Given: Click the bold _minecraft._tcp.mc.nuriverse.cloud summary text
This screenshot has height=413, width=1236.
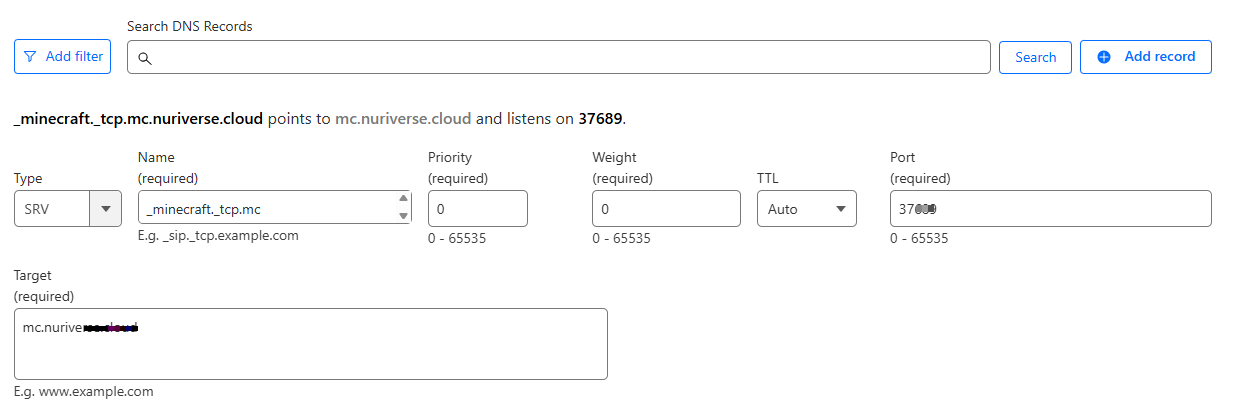Looking at the screenshot, I should 139,118.
